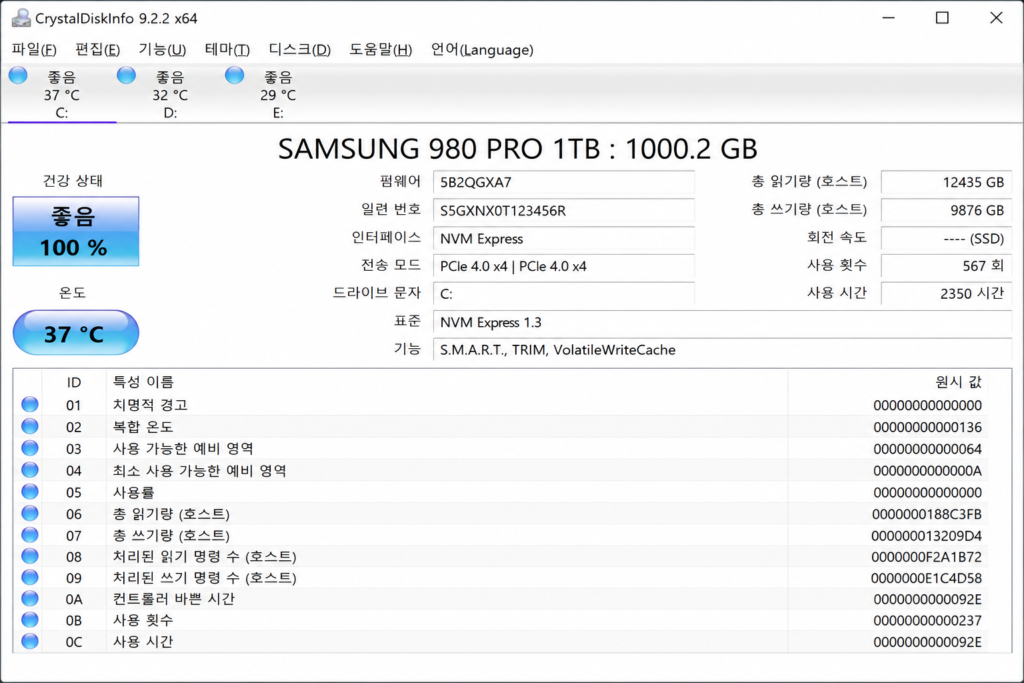Click status orb for attribute 0B 사용 횟수
1024x683 pixels.
[30, 620]
